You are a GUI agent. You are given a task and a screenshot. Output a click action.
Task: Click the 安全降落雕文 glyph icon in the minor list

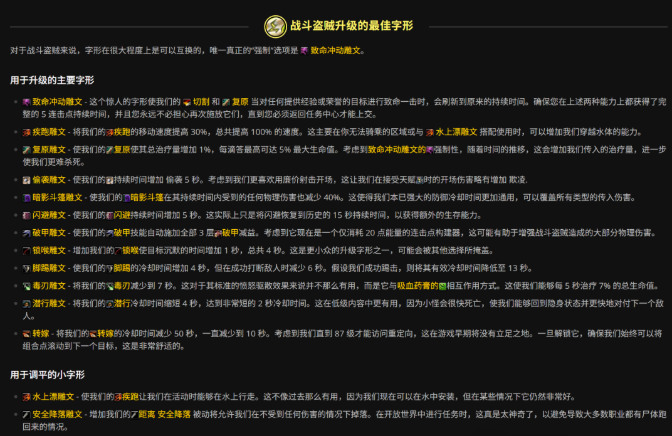[x=27, y=412]
